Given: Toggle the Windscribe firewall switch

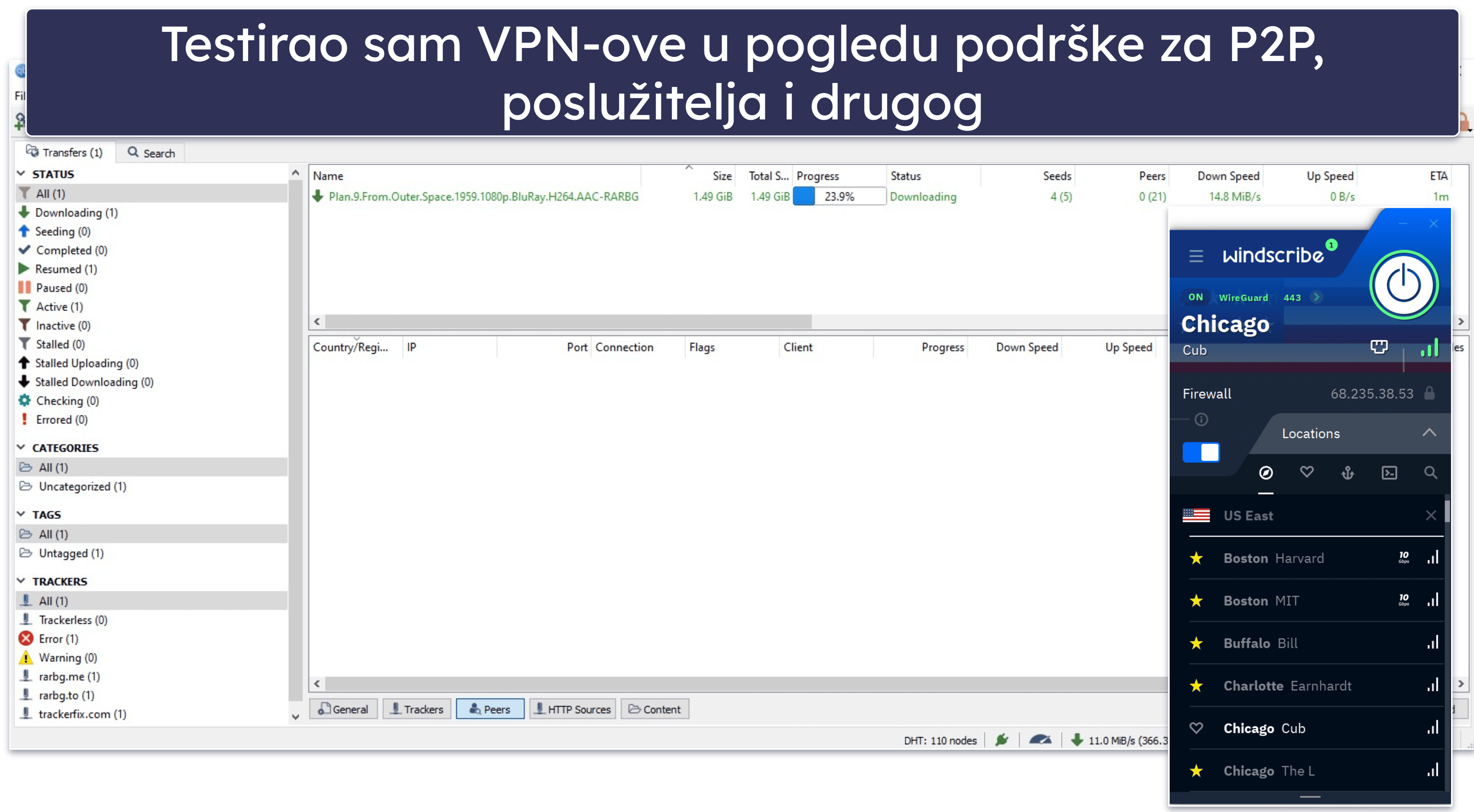Looking at the screenshot, I should pos(1201,452).
